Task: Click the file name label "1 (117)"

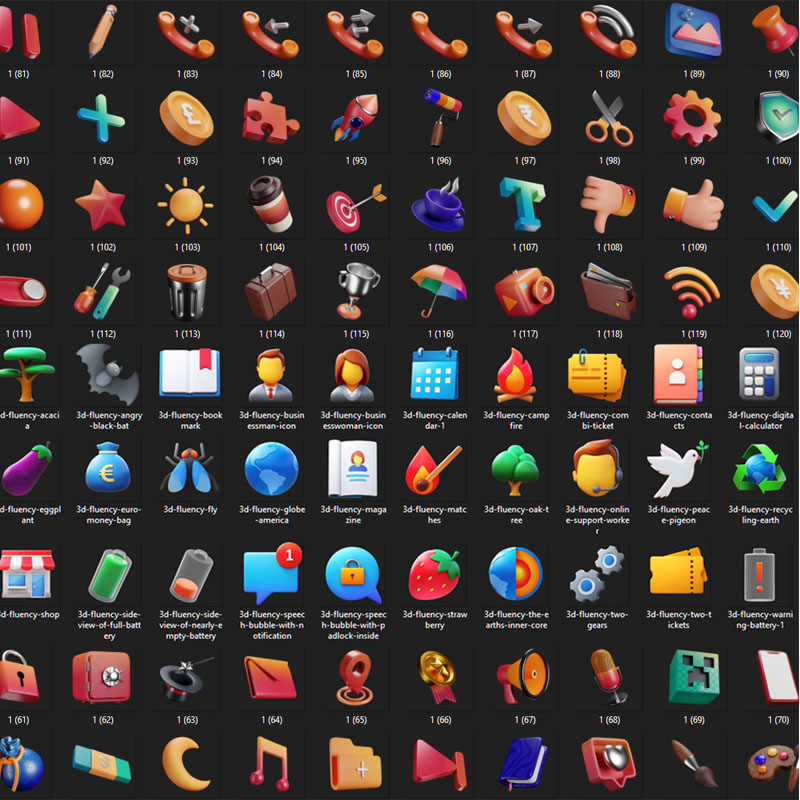Action: pyautogui.click(x=524, y=334)
